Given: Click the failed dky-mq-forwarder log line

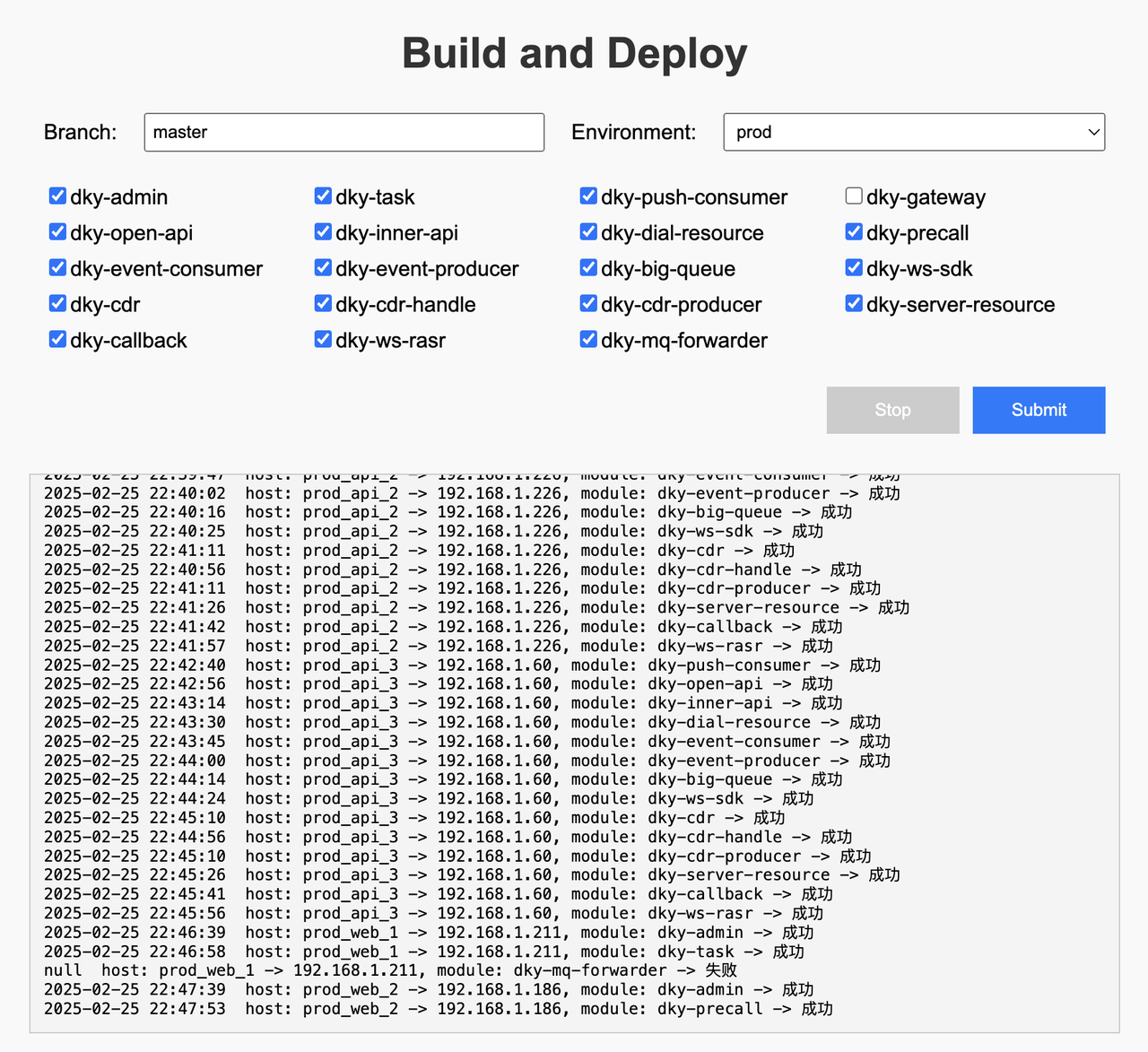Looking at the screenshot, I should [x=390, y=970].
